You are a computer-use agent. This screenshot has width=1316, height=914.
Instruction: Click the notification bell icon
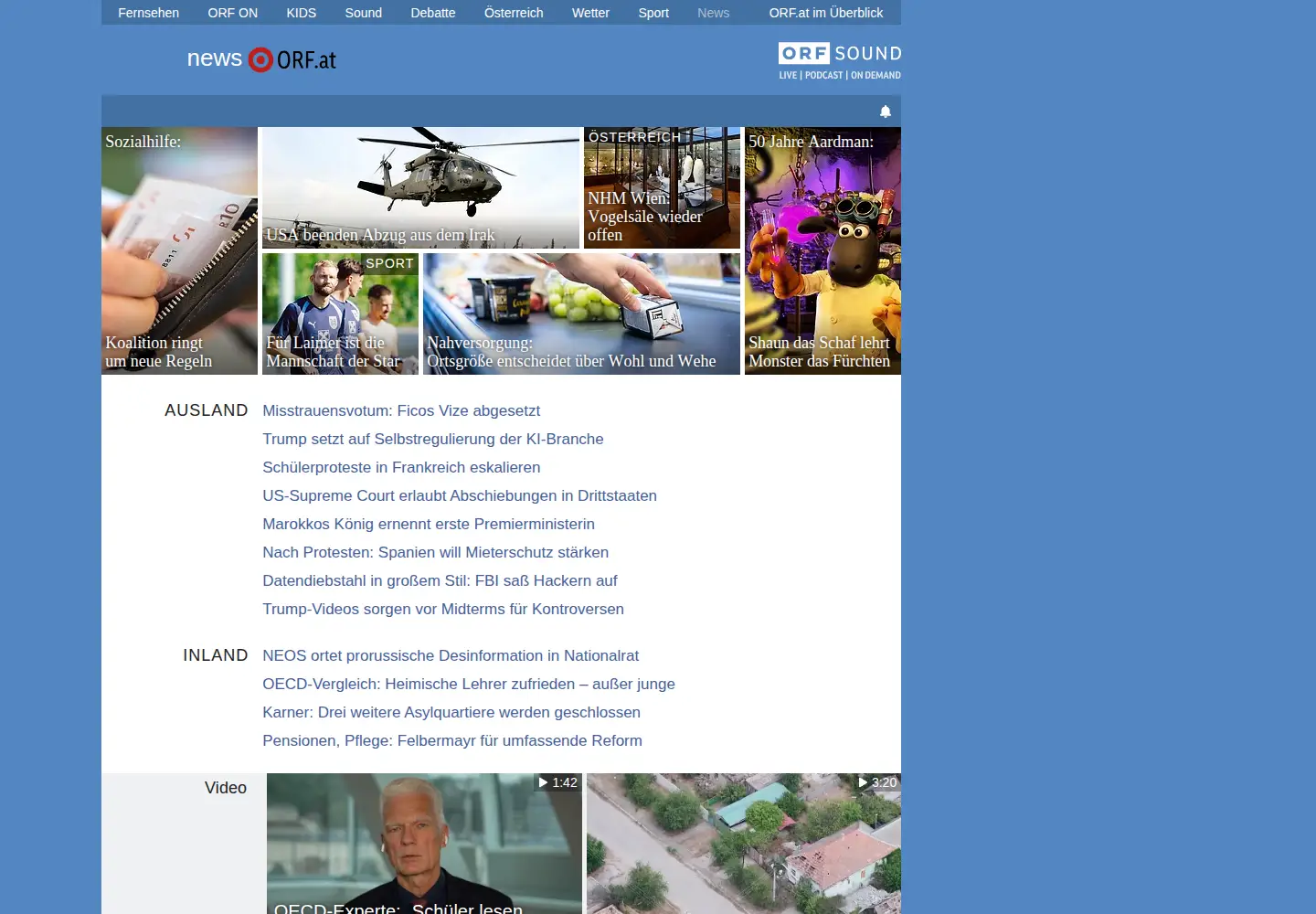[885, 112]
